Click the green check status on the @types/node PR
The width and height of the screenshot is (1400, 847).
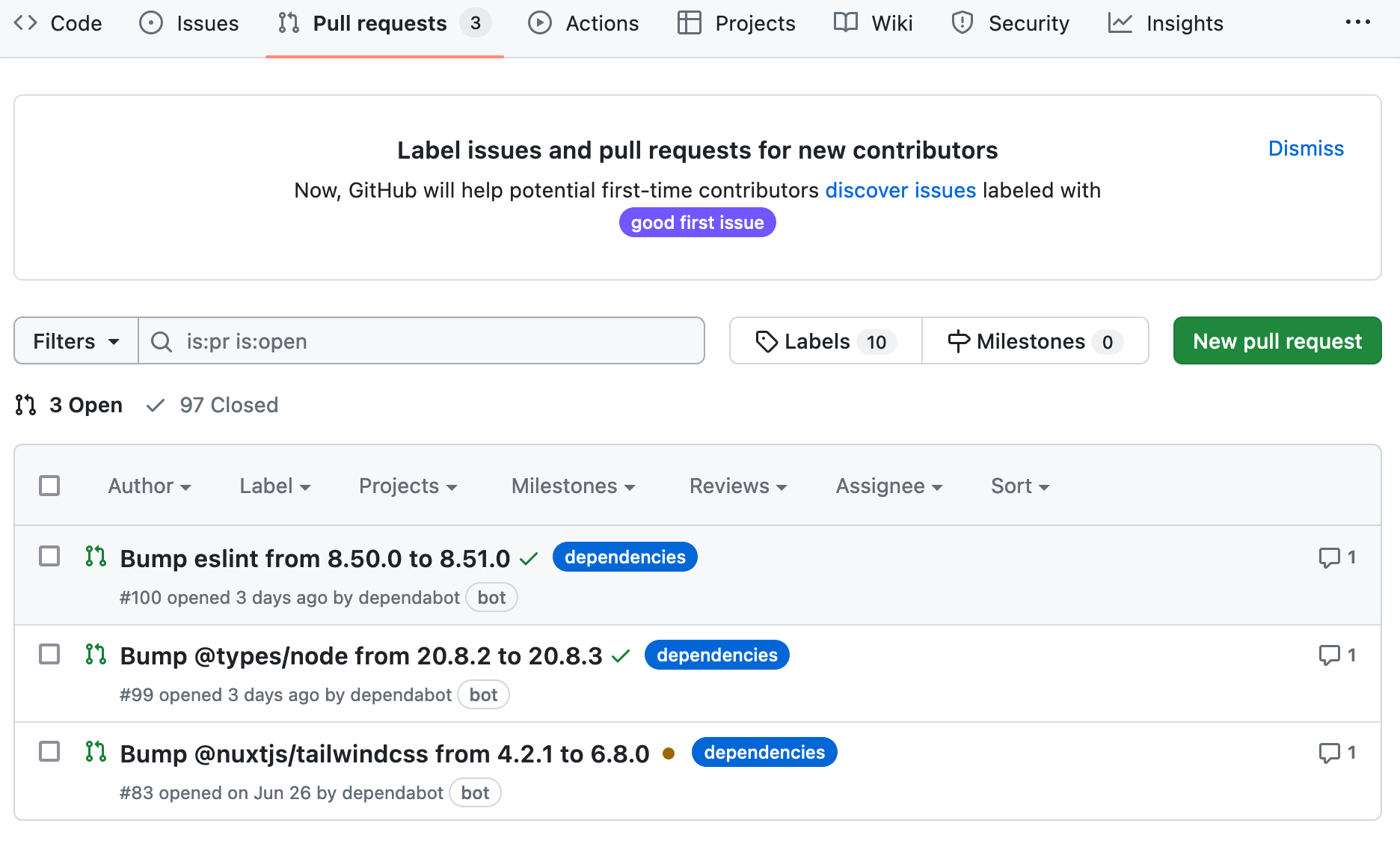click(621, 656)
